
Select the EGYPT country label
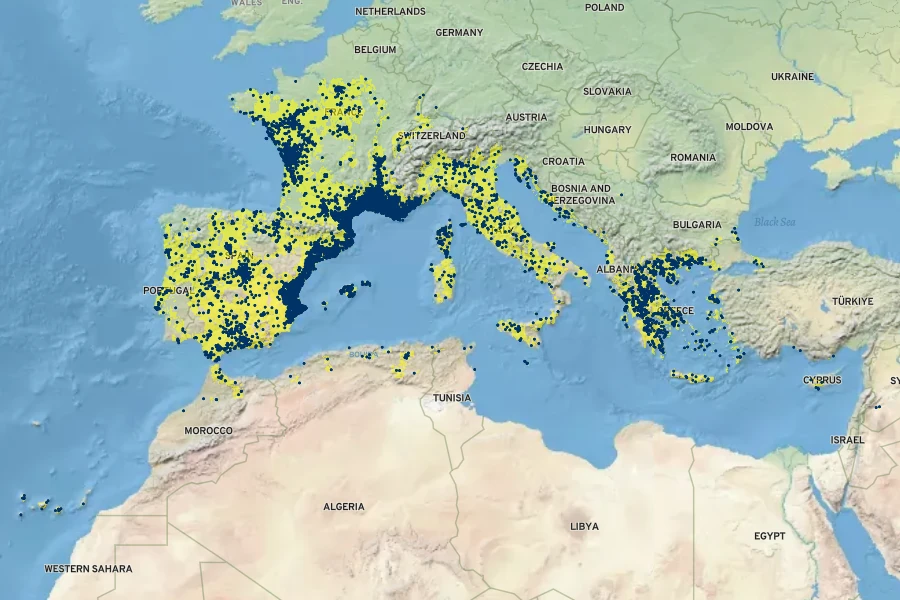[769, 537]
